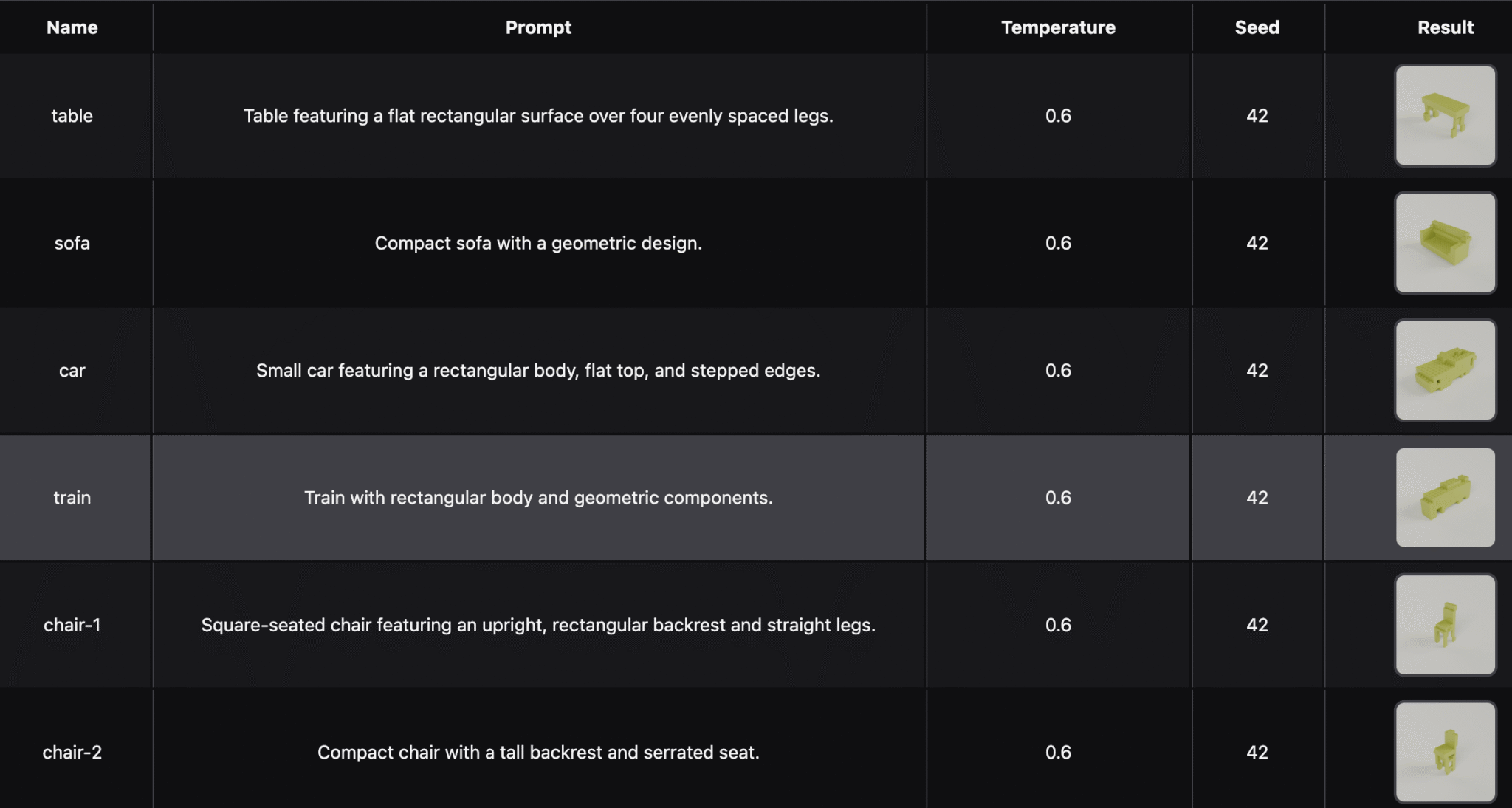Select the Train with rectangular body prompt
1512x808 pixels.
[x=538, y=497]
